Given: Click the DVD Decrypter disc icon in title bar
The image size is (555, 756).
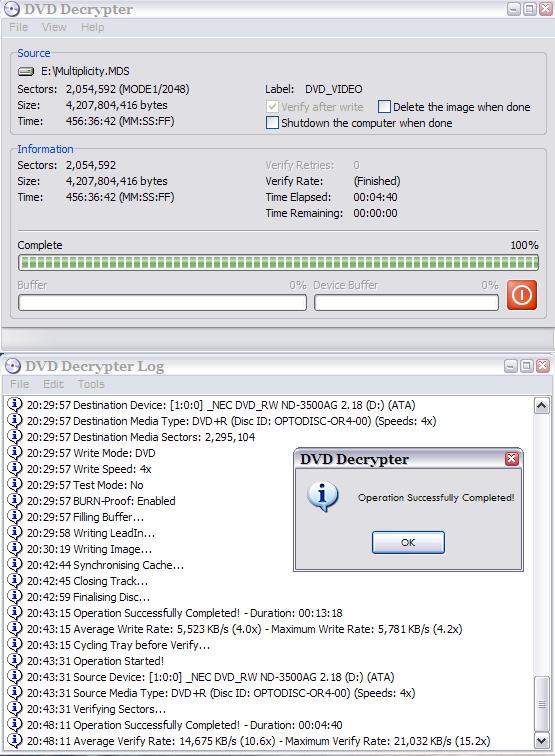Looking at the screenshot, I should pos(12,9).
